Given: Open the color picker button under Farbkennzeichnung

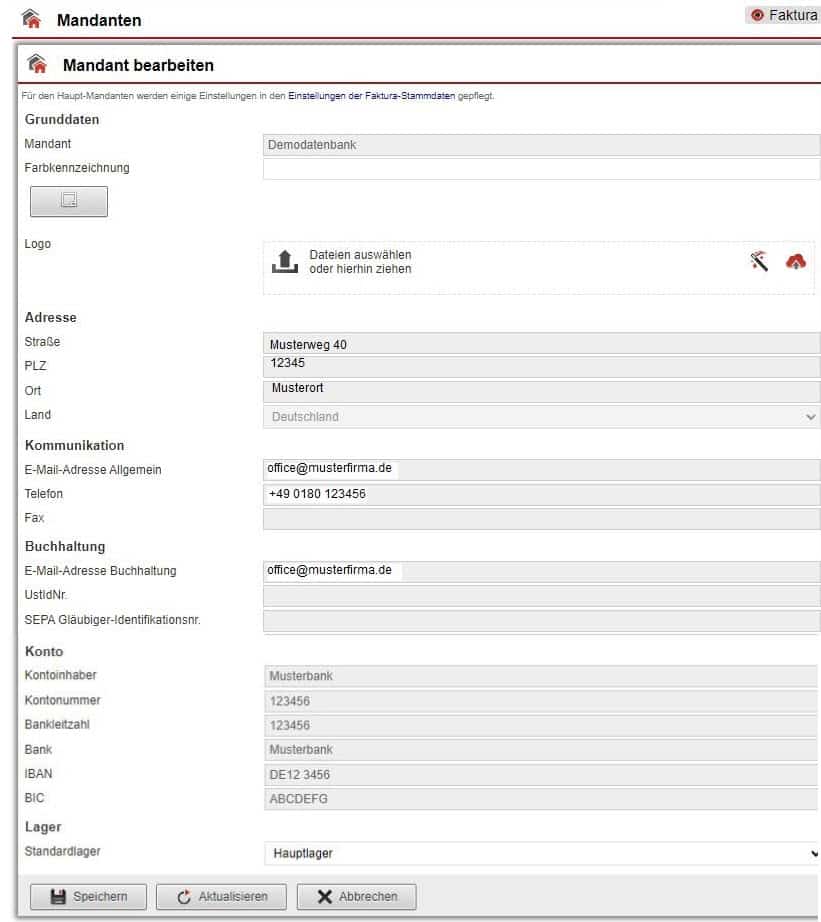Looking at the screenshot, I should (69, 201).
